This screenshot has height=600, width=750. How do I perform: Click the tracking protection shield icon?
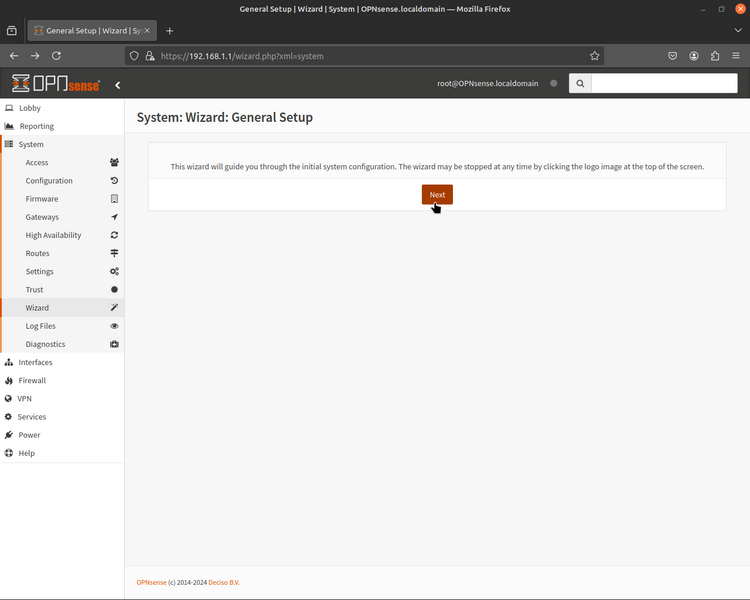(x=134, y=56)
